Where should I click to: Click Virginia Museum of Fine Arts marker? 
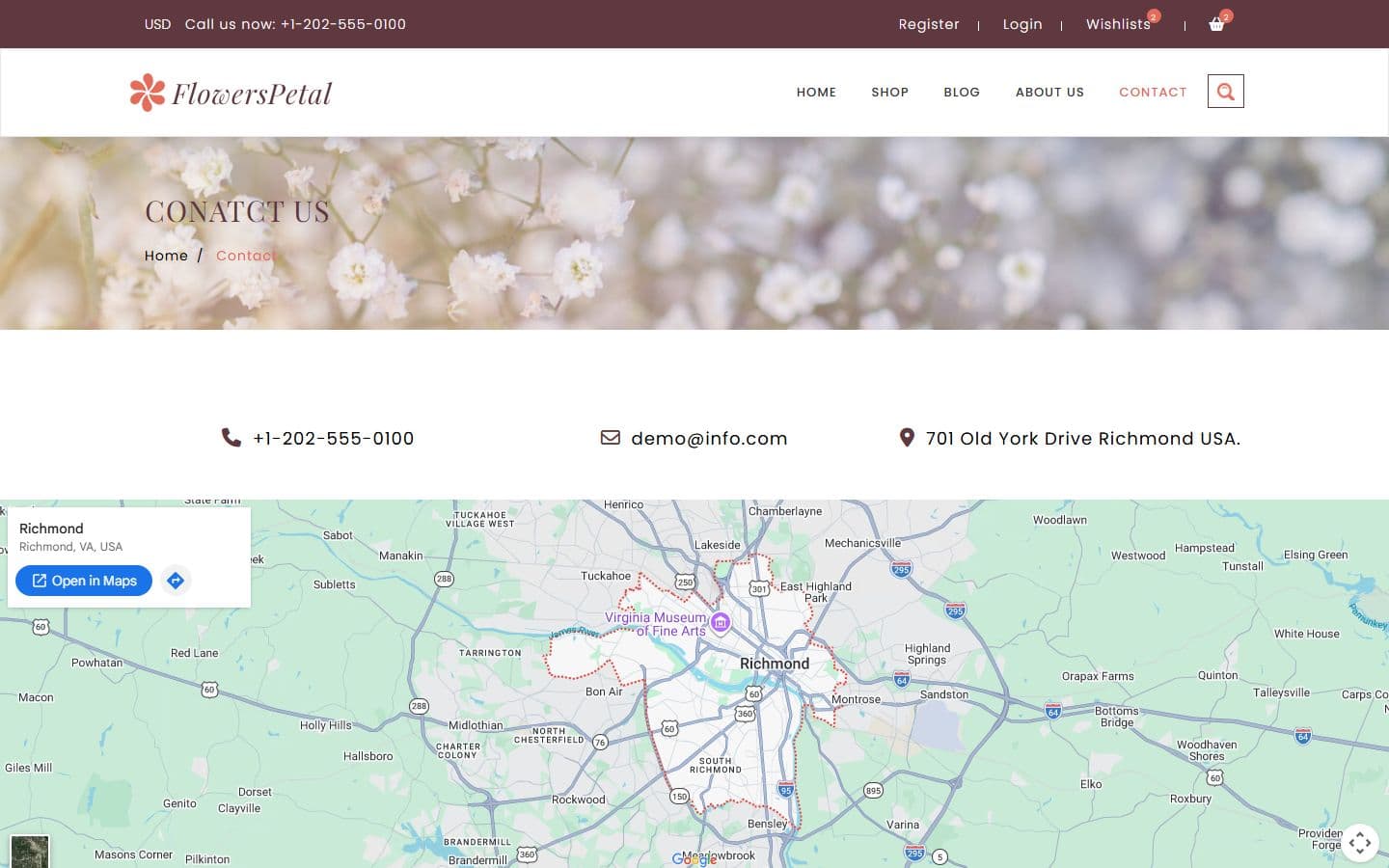(720, 624)
